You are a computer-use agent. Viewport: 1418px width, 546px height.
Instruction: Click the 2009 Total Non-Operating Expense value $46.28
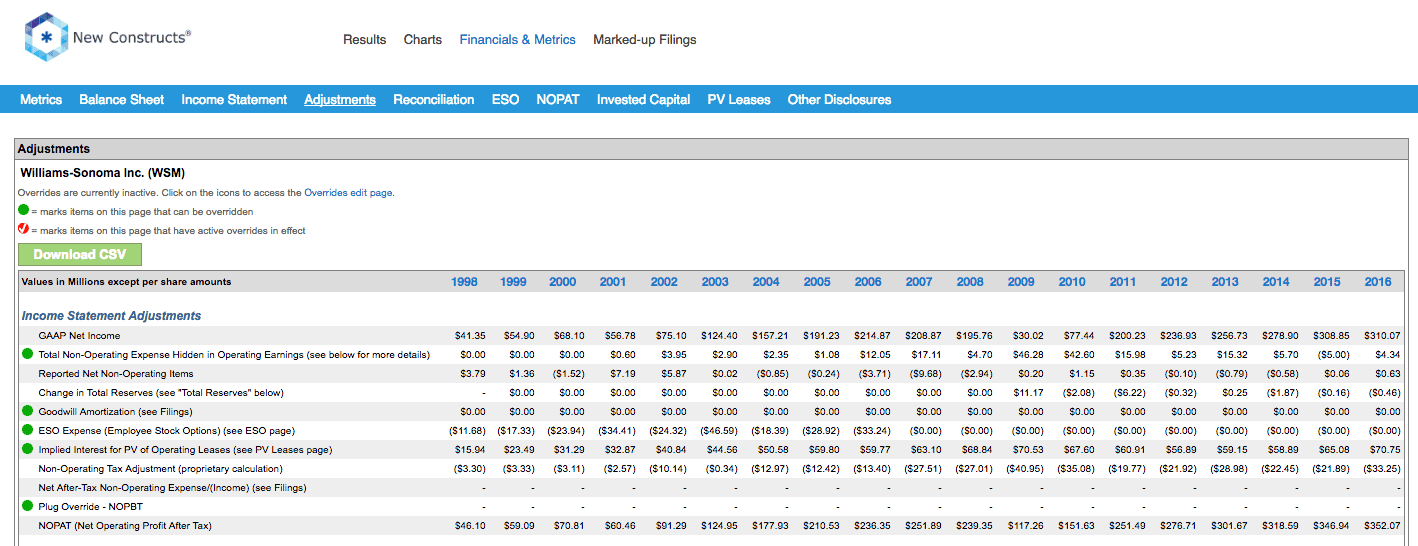(1027, 354)
